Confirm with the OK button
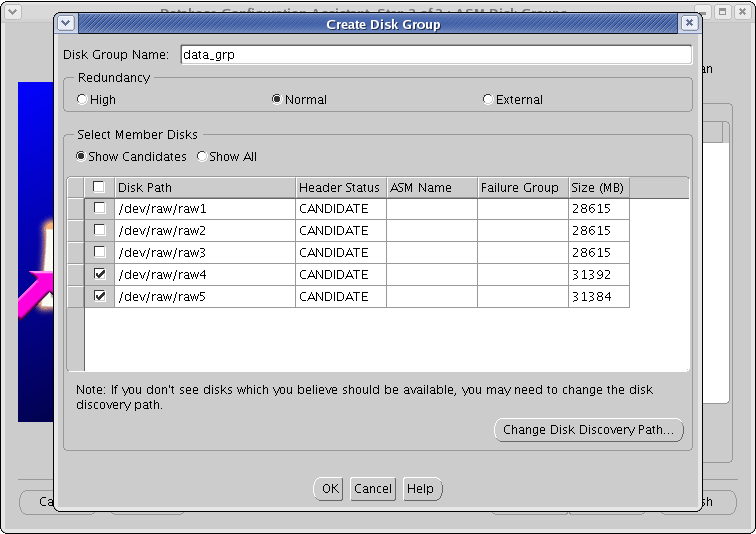The image size is (756, 534). (x=329, y=489)
